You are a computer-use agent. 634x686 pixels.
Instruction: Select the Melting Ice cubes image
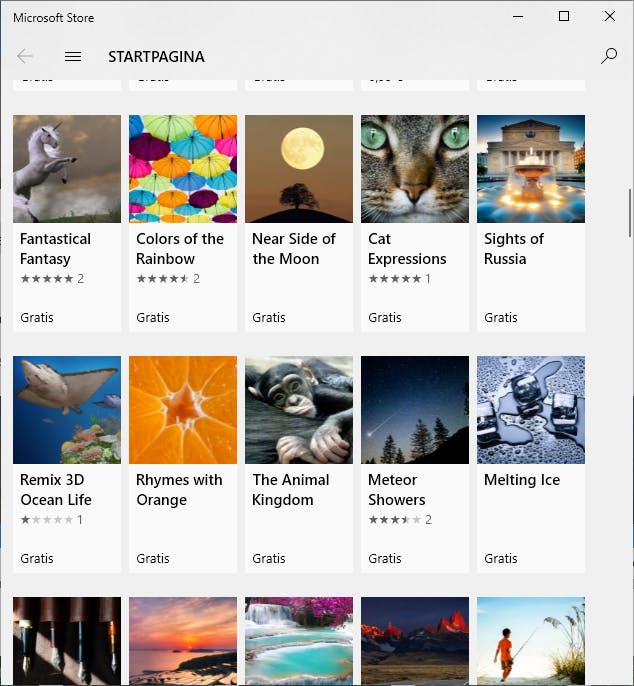pyautogui.click(x=531, y=409)
